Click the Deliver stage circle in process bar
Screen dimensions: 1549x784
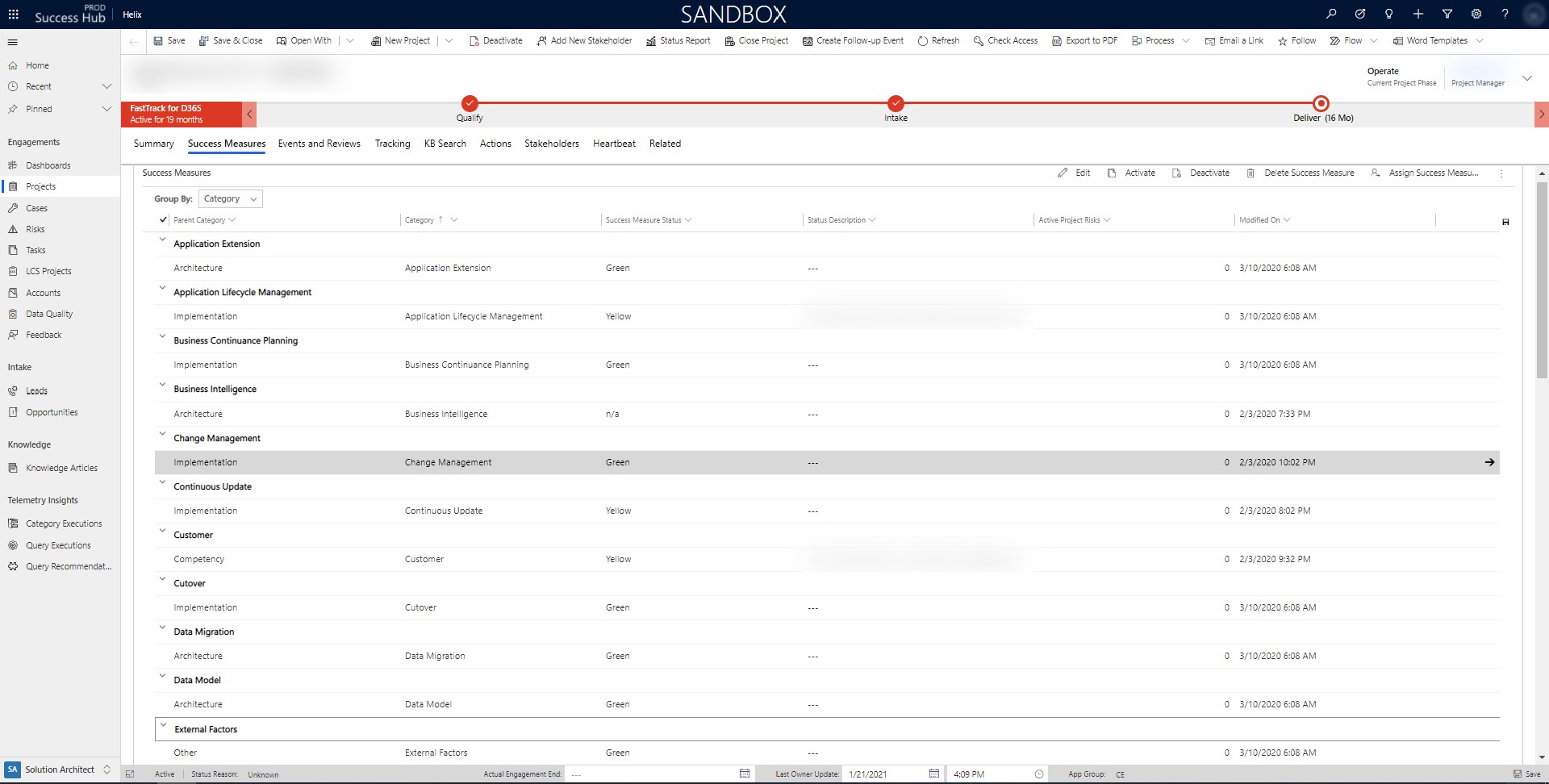click(x=1321, y=103)
